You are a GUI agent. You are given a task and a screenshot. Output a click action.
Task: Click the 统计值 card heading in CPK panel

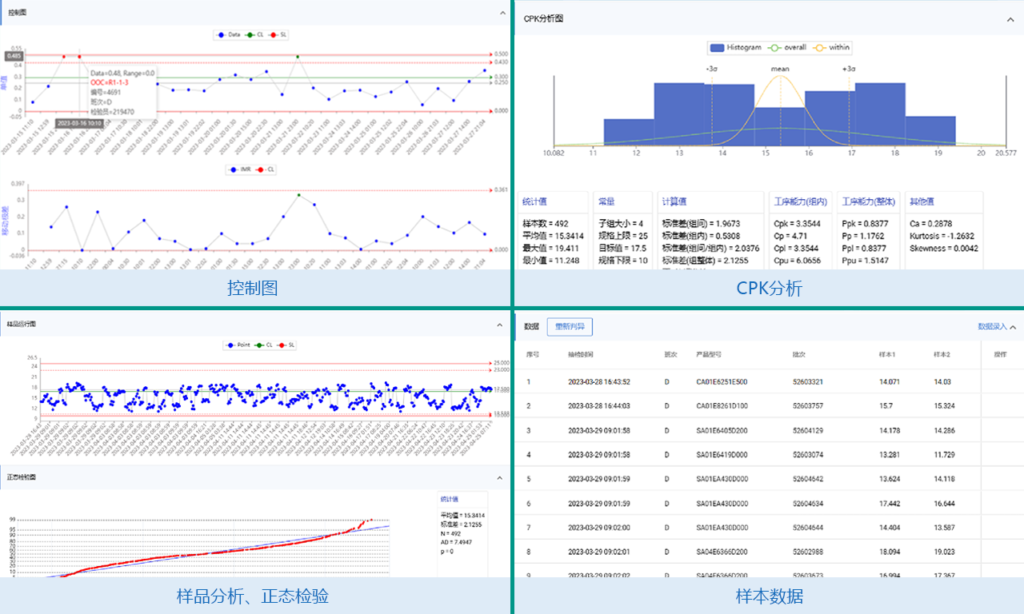535,202
